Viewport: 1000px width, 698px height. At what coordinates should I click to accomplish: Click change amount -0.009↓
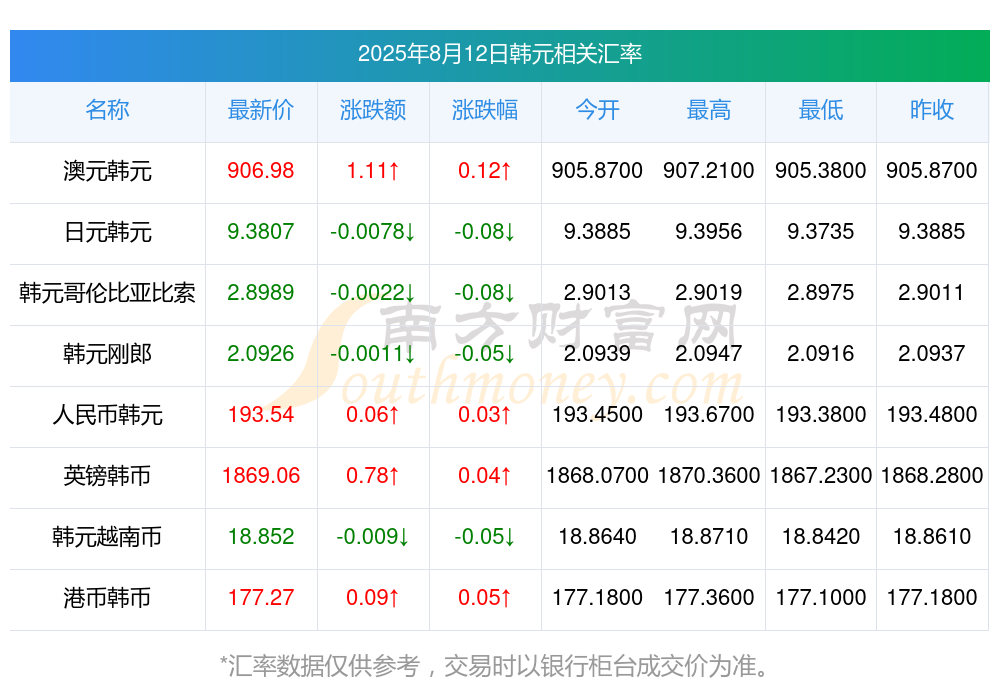click(x=373, y=537)
